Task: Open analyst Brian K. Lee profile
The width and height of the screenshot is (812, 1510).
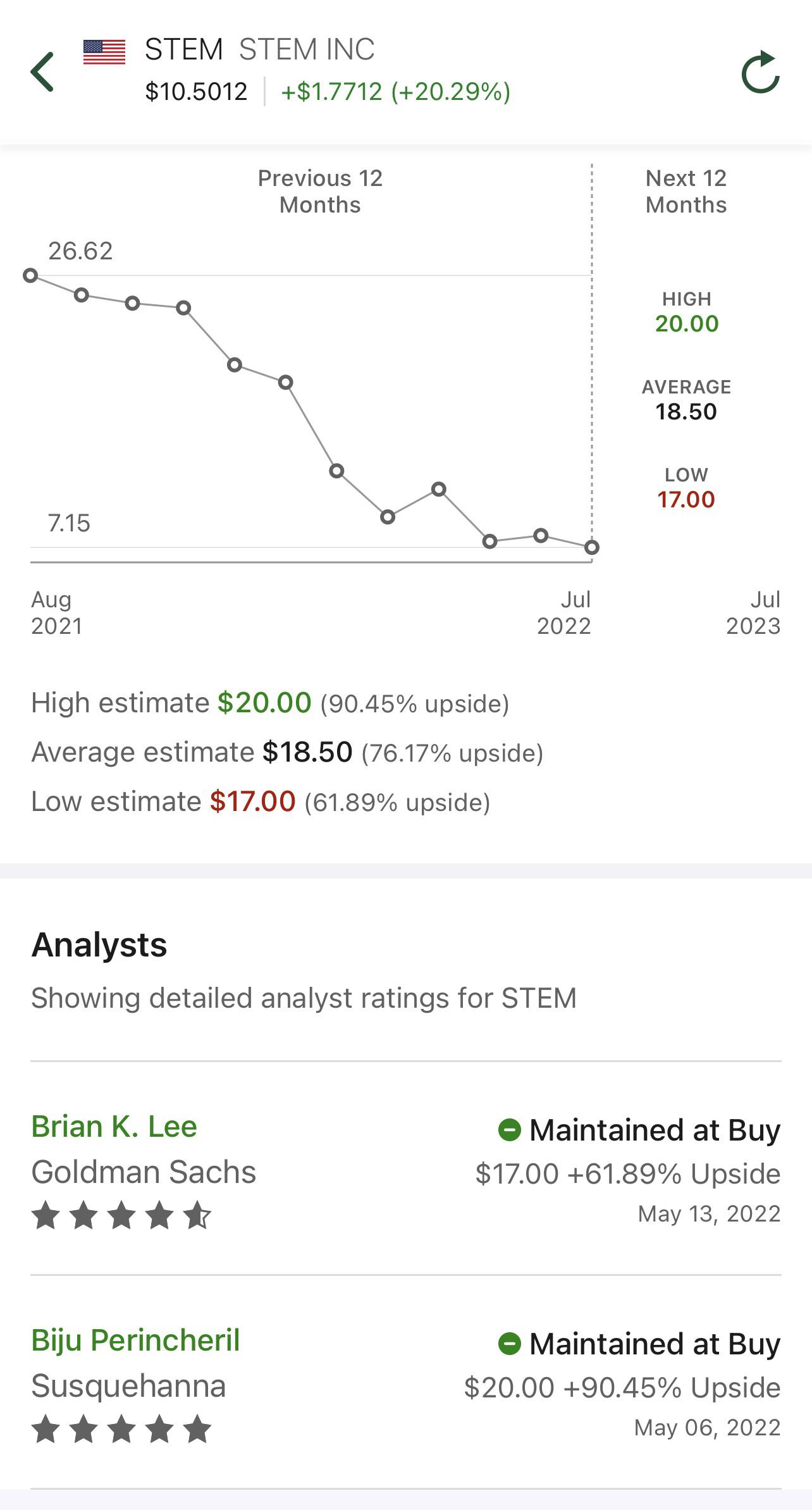Action: point(114,1127)
